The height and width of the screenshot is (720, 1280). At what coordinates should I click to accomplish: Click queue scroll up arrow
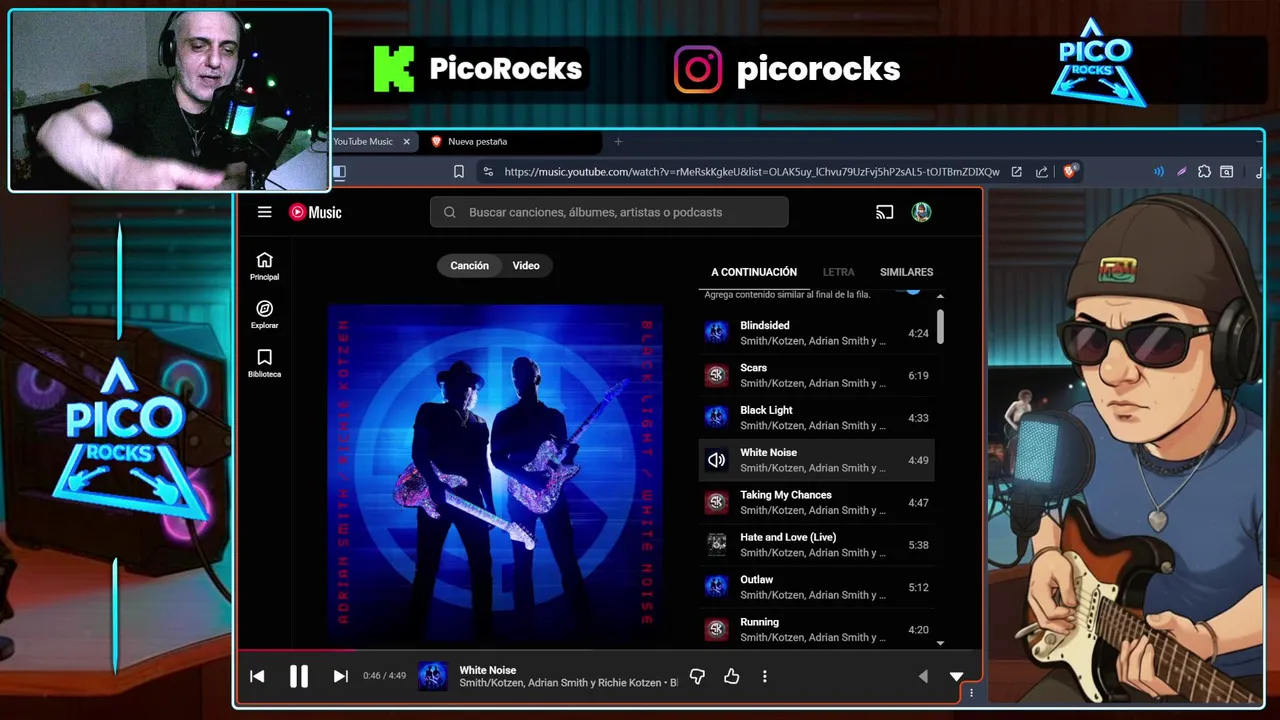coord(940,296)
